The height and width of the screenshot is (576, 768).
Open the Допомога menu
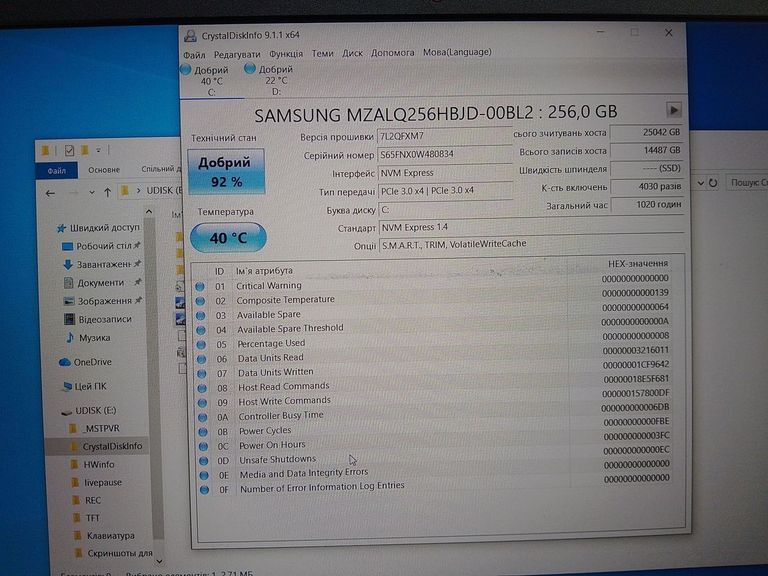pyautogui.click(x=392, y=52)
